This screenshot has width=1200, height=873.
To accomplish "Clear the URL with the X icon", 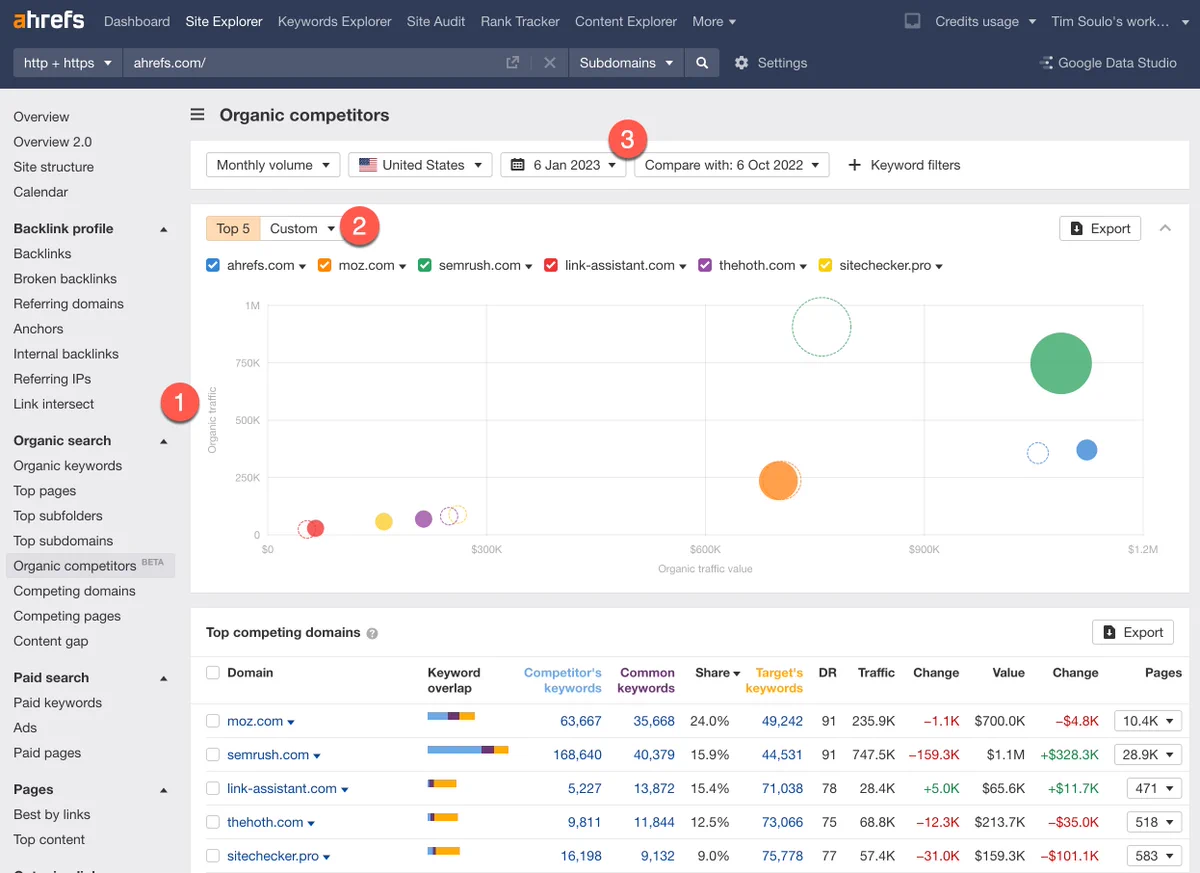I will point(549,63).
